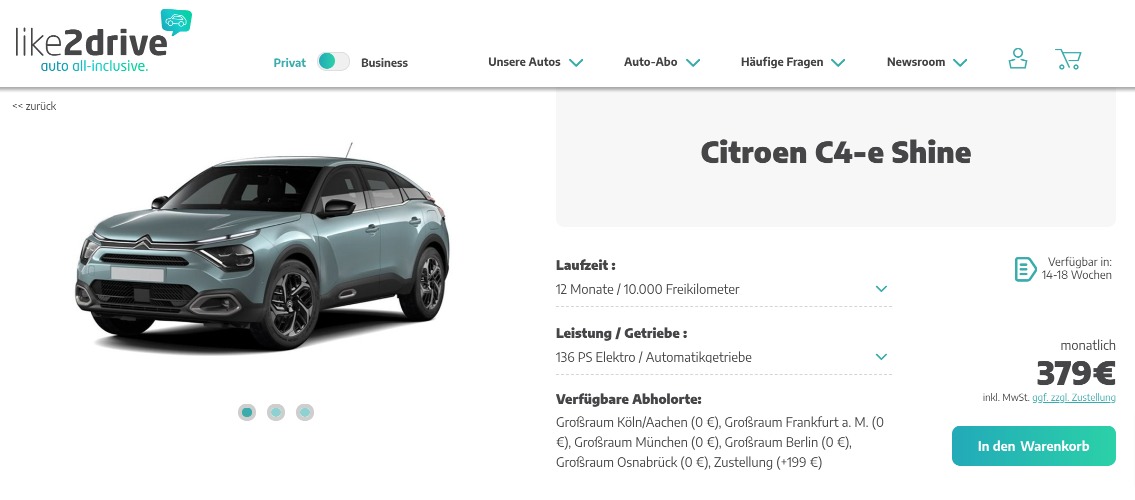The height and width of the screenshot is (500, 1135).
Task: Select the second image carousel dot
Action: tap(276, 412)
